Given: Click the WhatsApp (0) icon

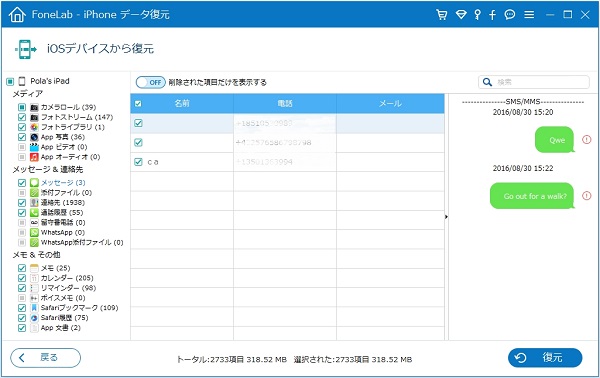Looking at the screenshot, I should pos(34,232).
